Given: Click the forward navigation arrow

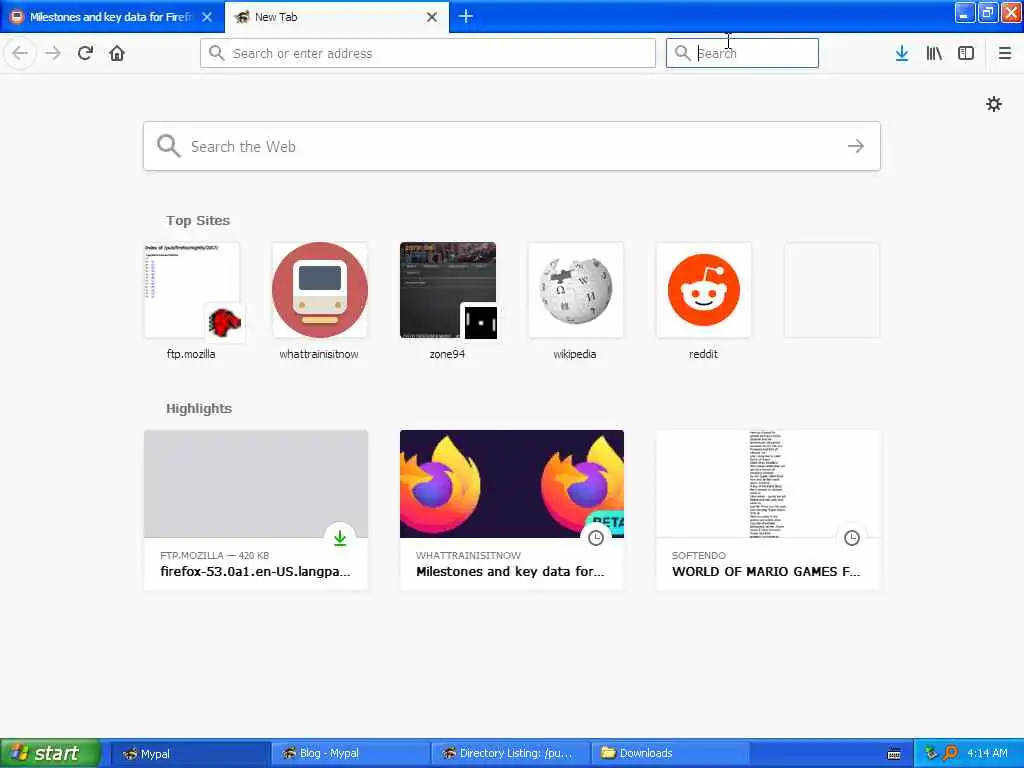Looking at the screenshot, I should click(x=53, y=53).
